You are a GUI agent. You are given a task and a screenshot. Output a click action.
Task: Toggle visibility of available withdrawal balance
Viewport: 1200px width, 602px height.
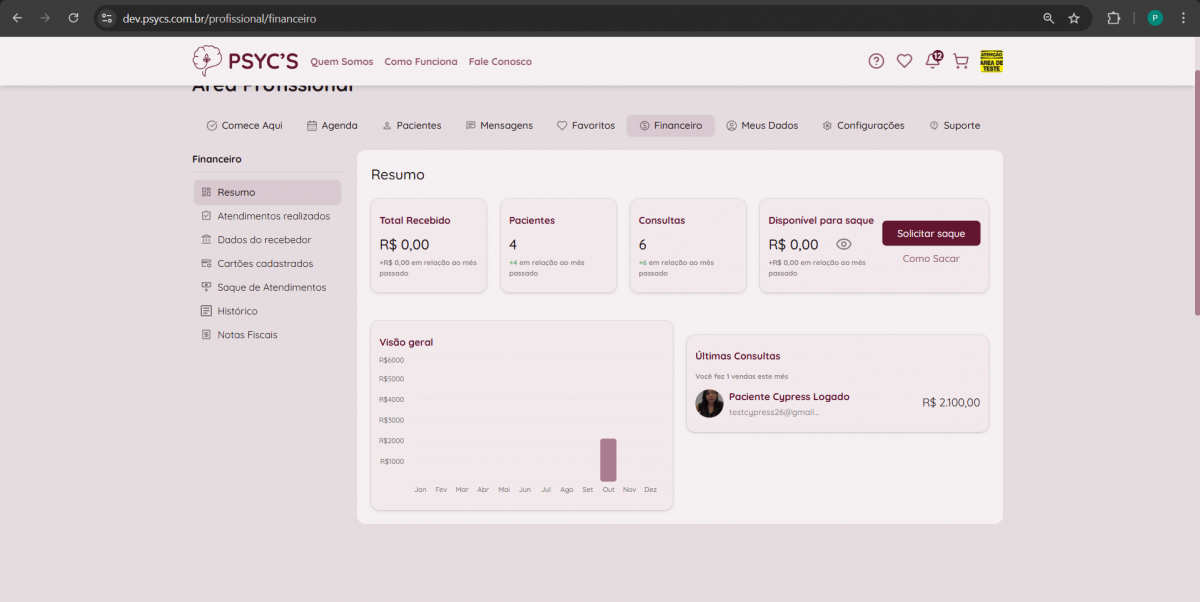click(x=843, y=244)
